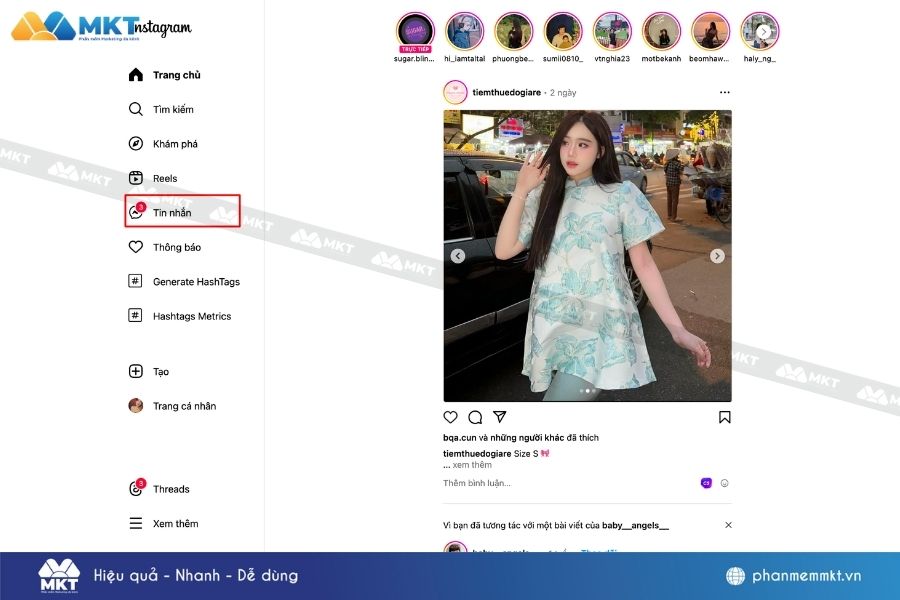View the sugar.blin live story
The image size is (900, 600).
pos(415,32)
